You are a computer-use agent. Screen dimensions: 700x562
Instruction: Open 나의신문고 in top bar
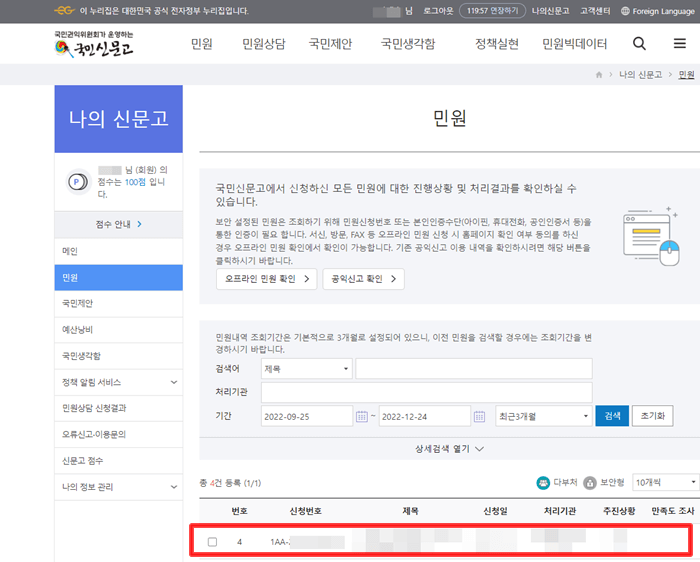click(550, 11)
